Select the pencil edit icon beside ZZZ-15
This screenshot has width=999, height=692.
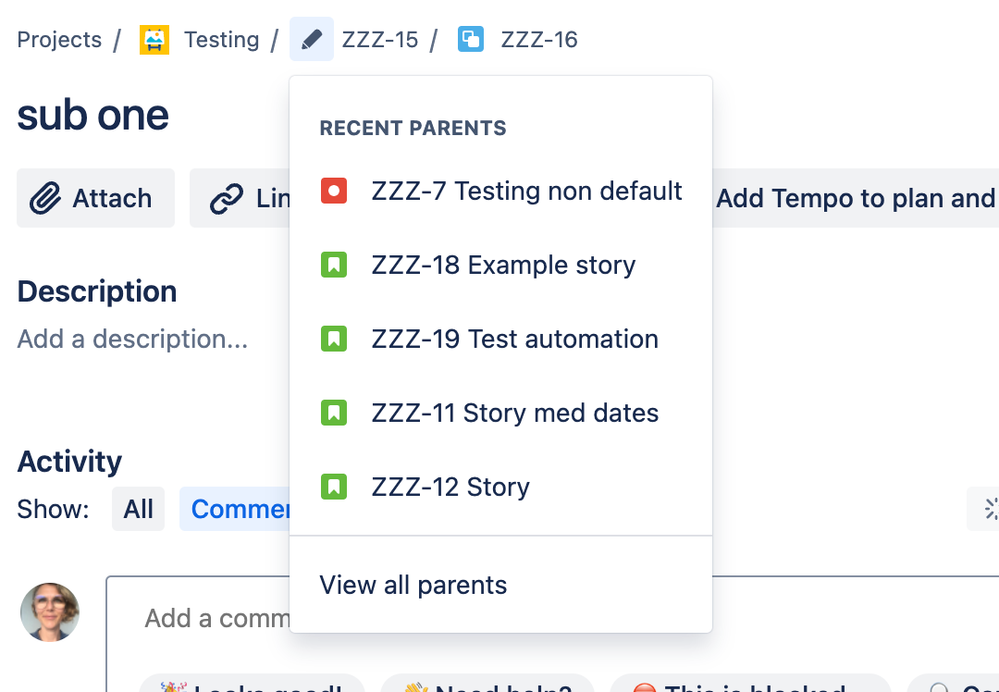tap(311, 39)
